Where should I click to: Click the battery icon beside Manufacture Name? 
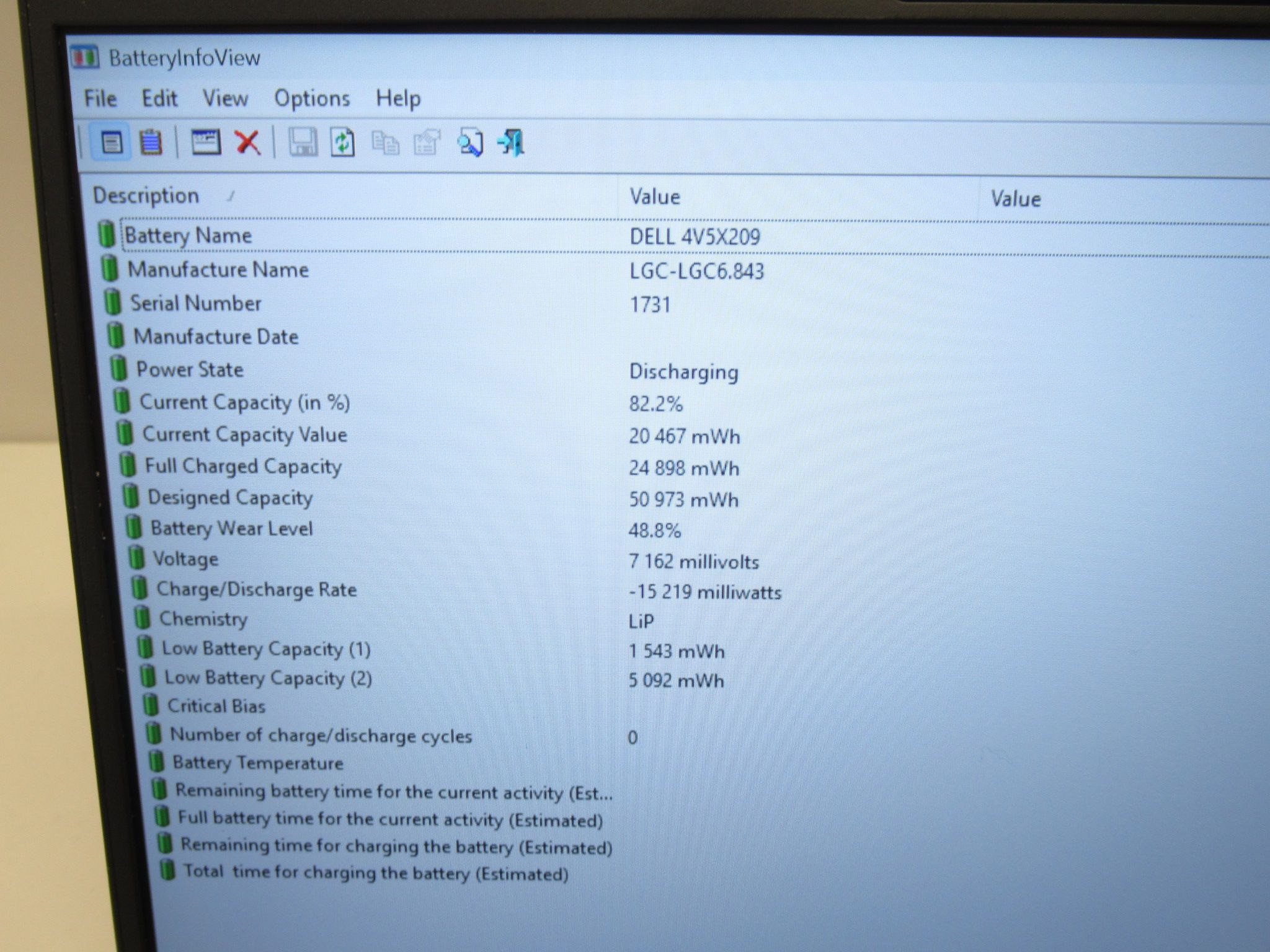[110, 268]
